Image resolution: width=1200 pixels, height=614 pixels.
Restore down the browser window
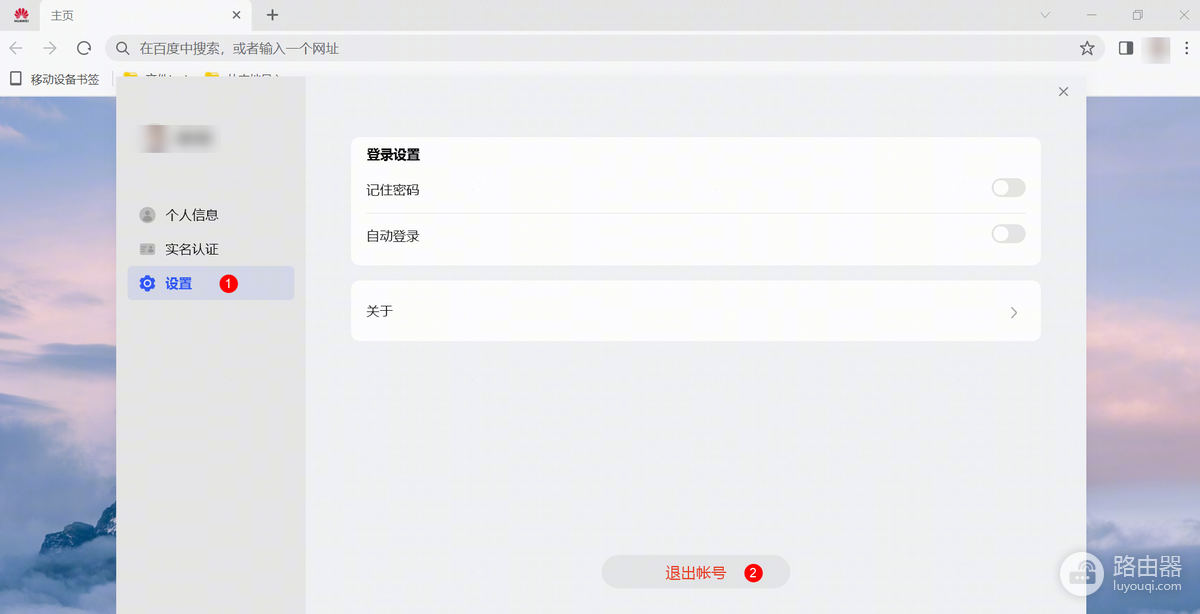(x=1138, y=15)
